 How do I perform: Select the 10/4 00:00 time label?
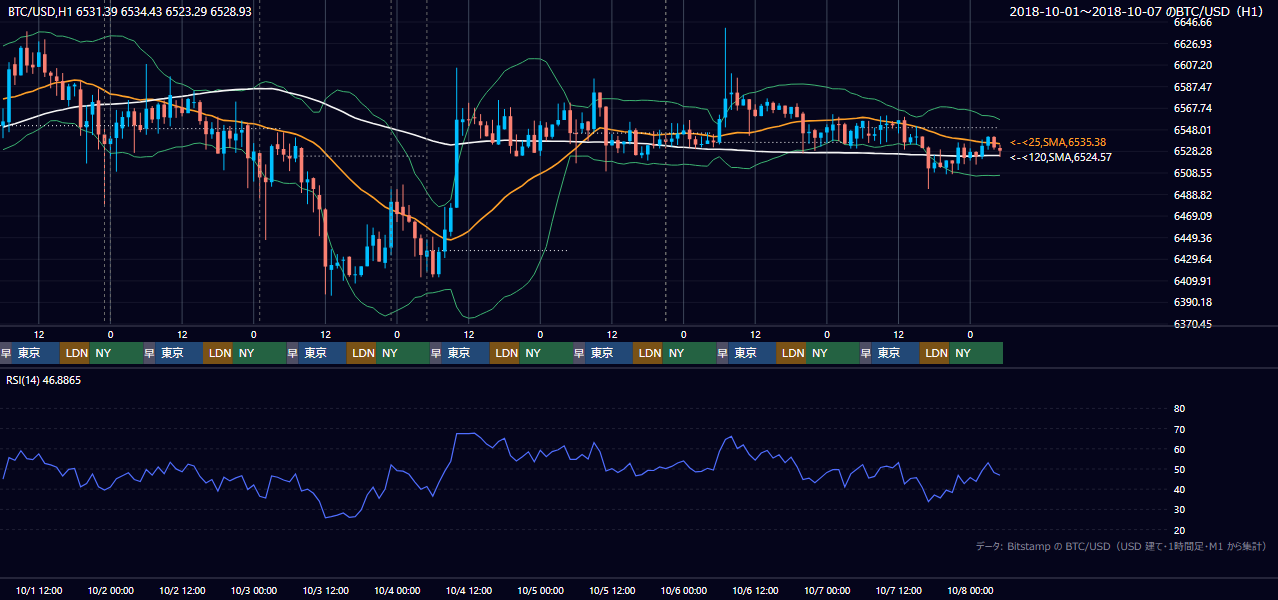(x=397, y=590)
